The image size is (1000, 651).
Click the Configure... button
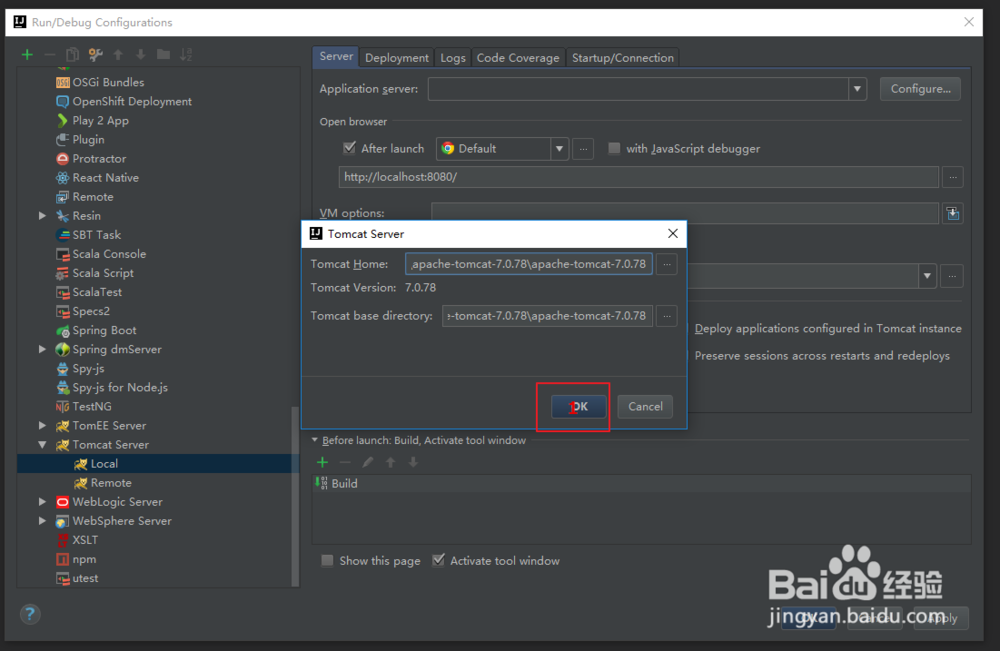point(920,89)
